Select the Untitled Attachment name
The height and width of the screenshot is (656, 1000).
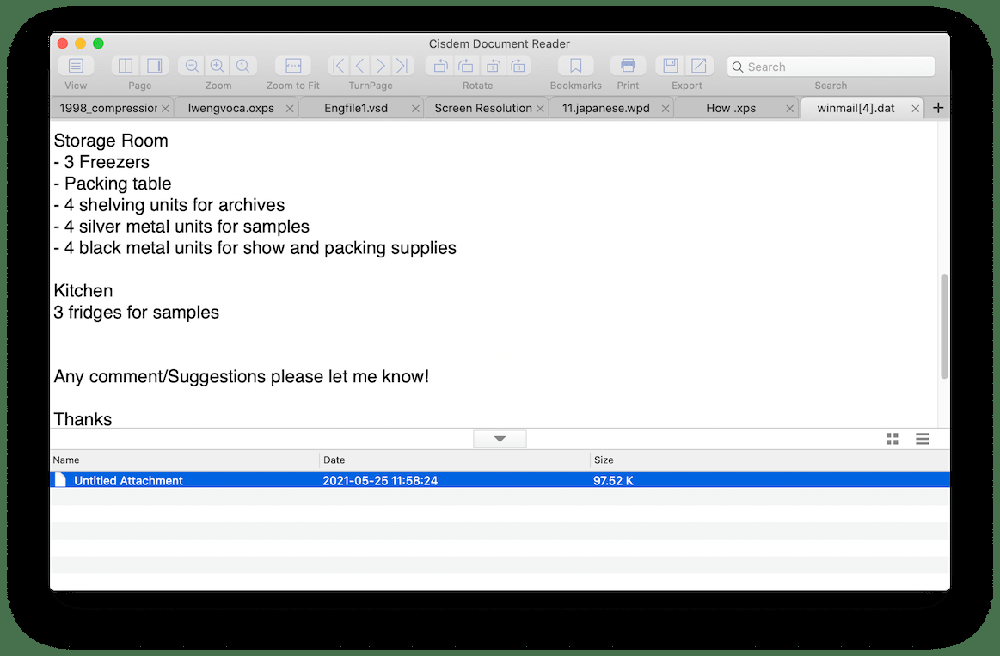click(128, 480)
